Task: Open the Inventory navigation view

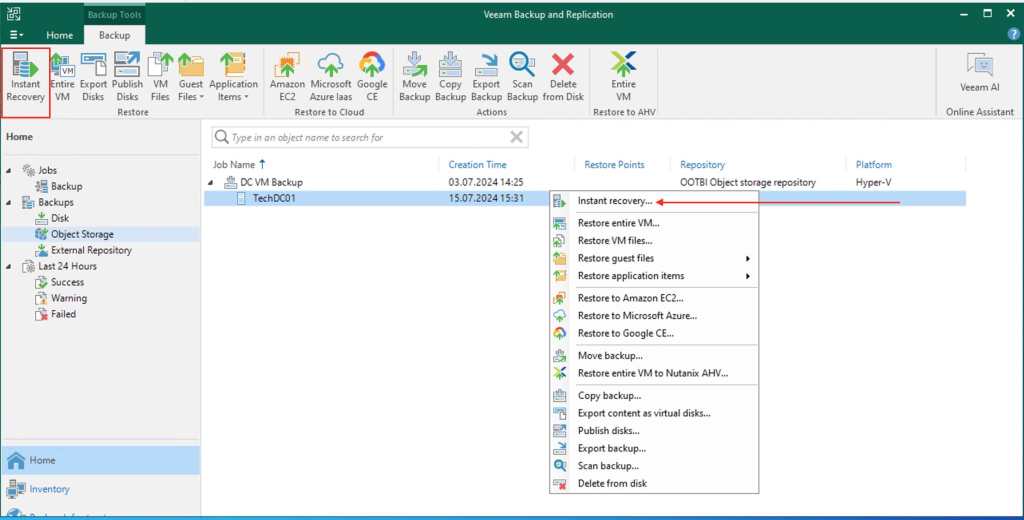Action: pos(50,489)
